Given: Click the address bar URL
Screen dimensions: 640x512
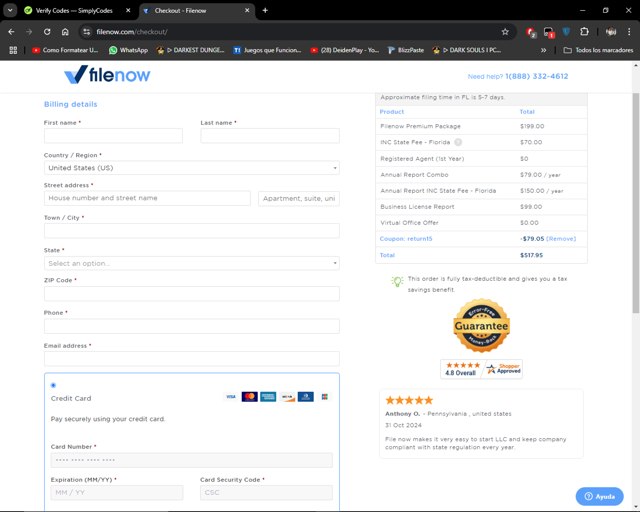Looking at the screenshot, I should click(132, 32).
